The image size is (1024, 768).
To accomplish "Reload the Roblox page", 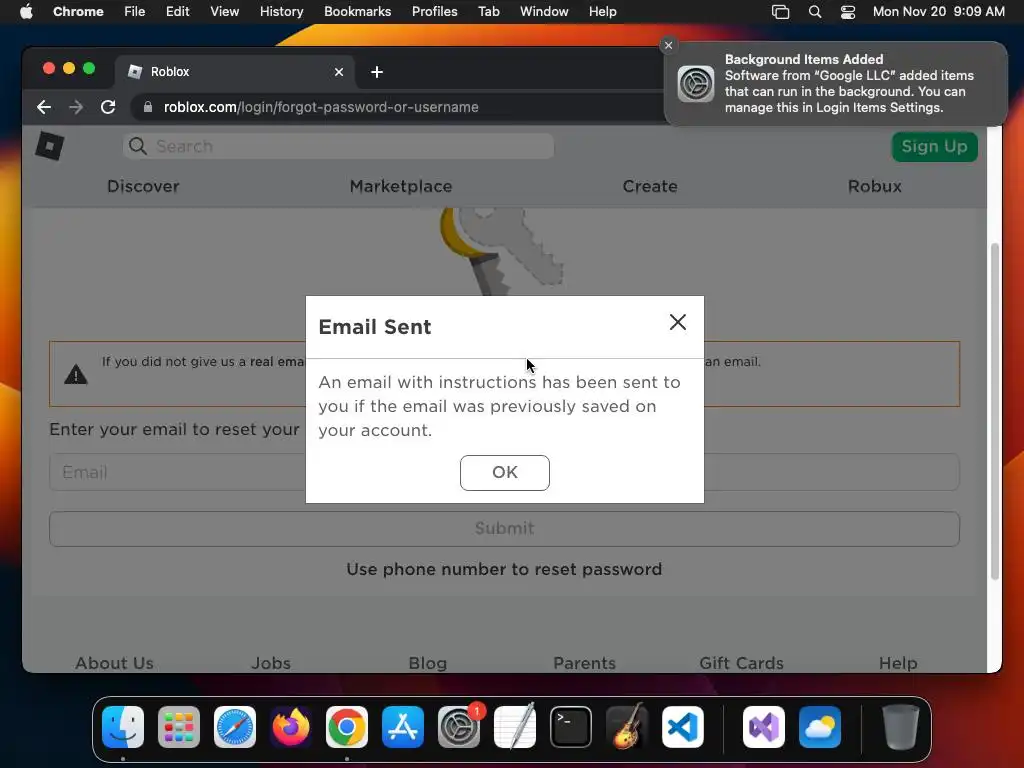I will (108, 107).
